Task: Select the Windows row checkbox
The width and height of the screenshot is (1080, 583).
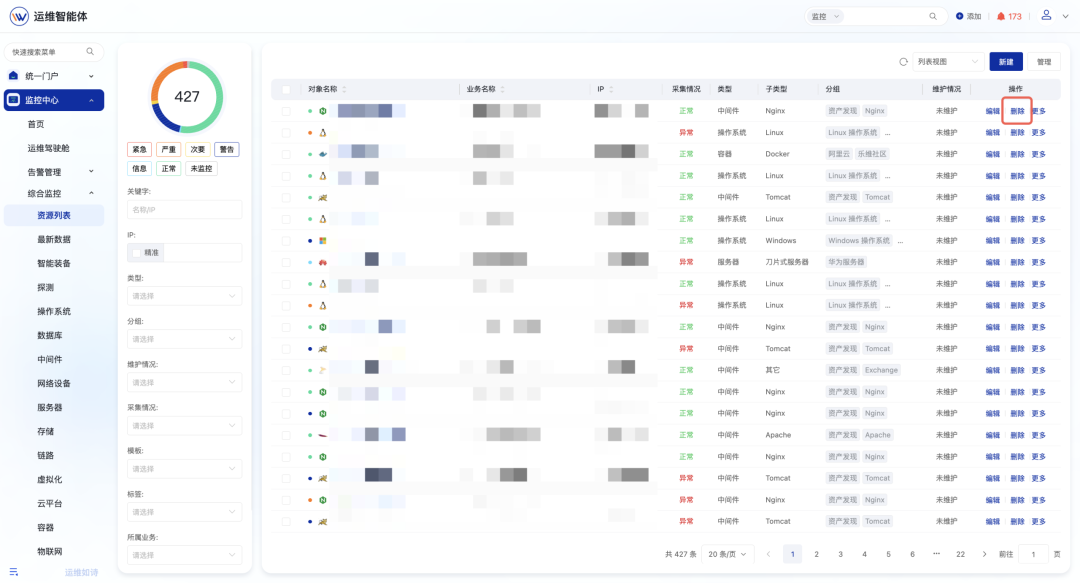Action: click(x=286, y=241)
